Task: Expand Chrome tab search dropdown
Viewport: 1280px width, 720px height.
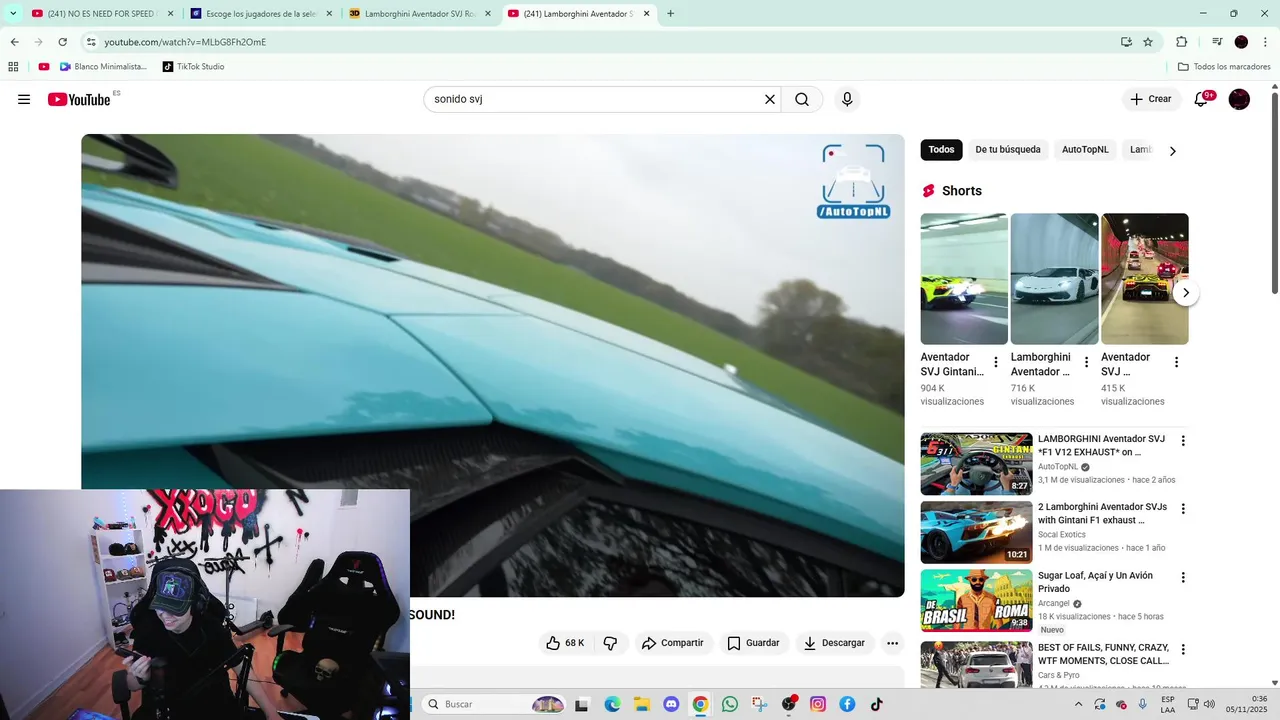Action: pyautogui.click(x=13, y=14)
